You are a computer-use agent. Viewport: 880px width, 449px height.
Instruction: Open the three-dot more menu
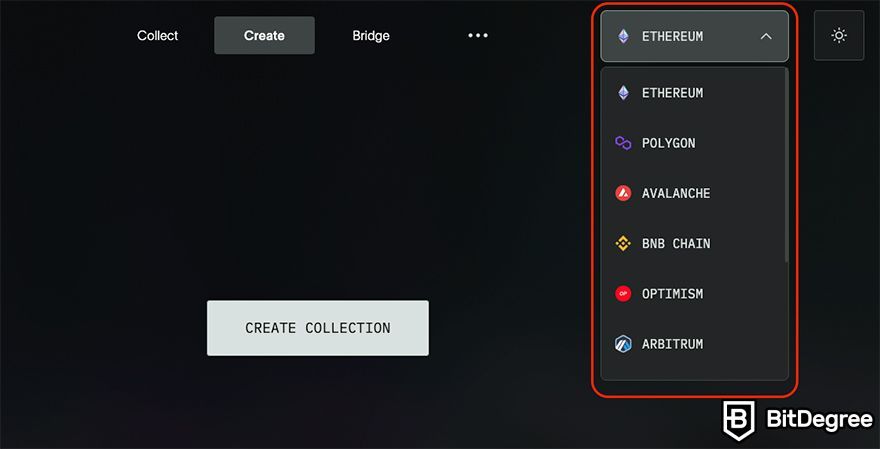(478, 35)
